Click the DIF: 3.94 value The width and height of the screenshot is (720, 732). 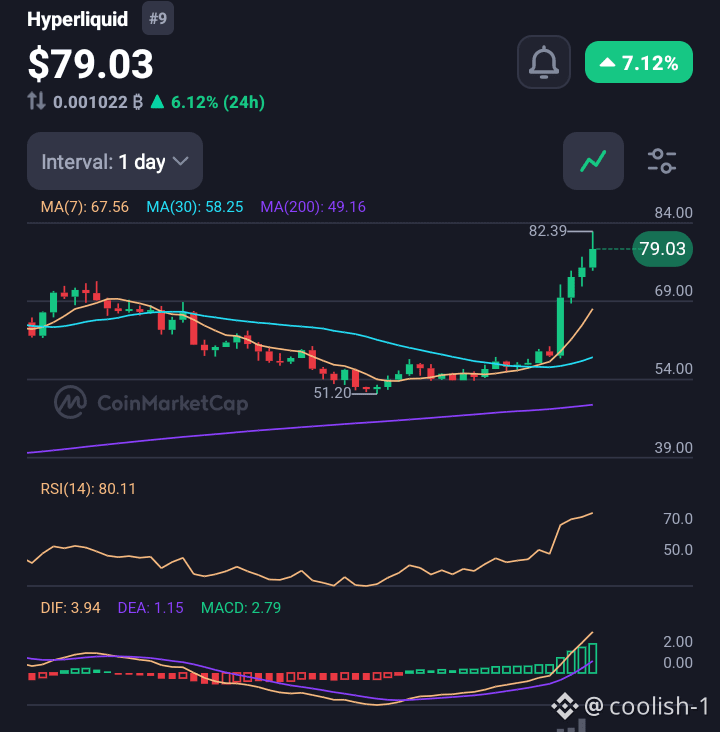coord(71,608)
